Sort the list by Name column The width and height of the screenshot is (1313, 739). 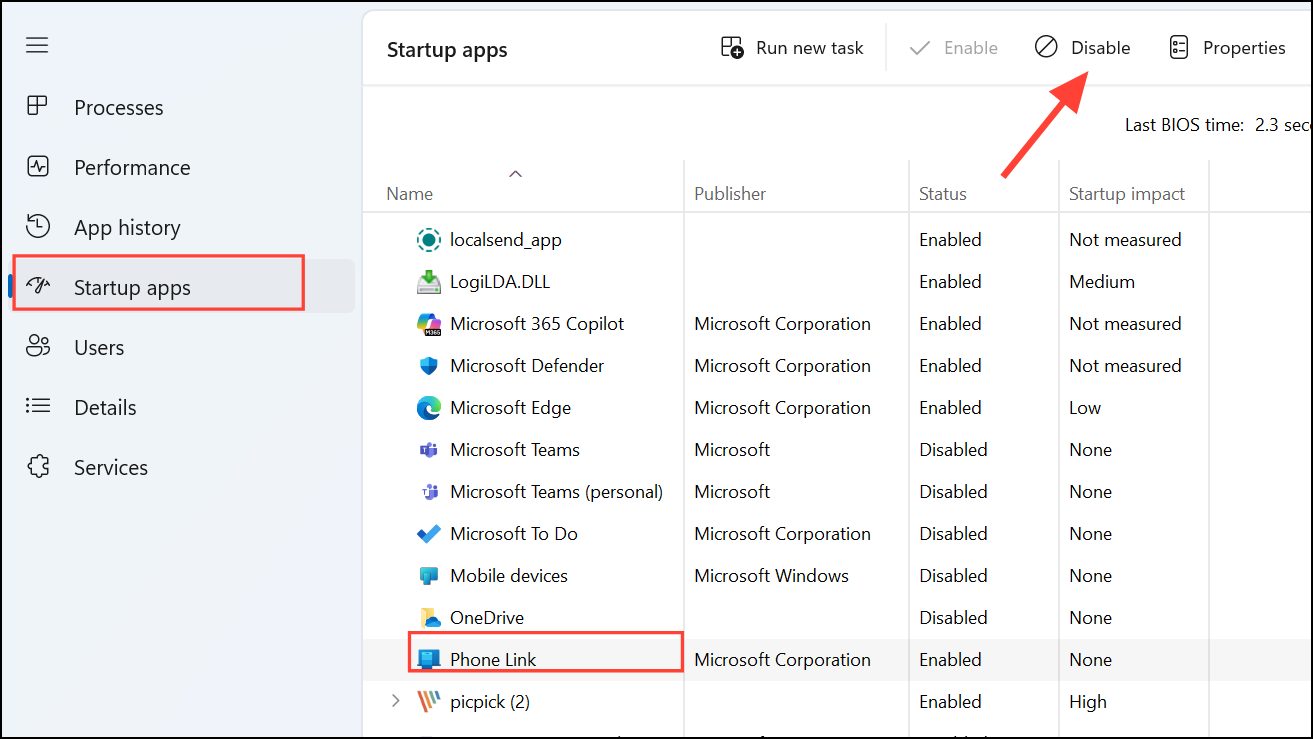pos(410,194)
